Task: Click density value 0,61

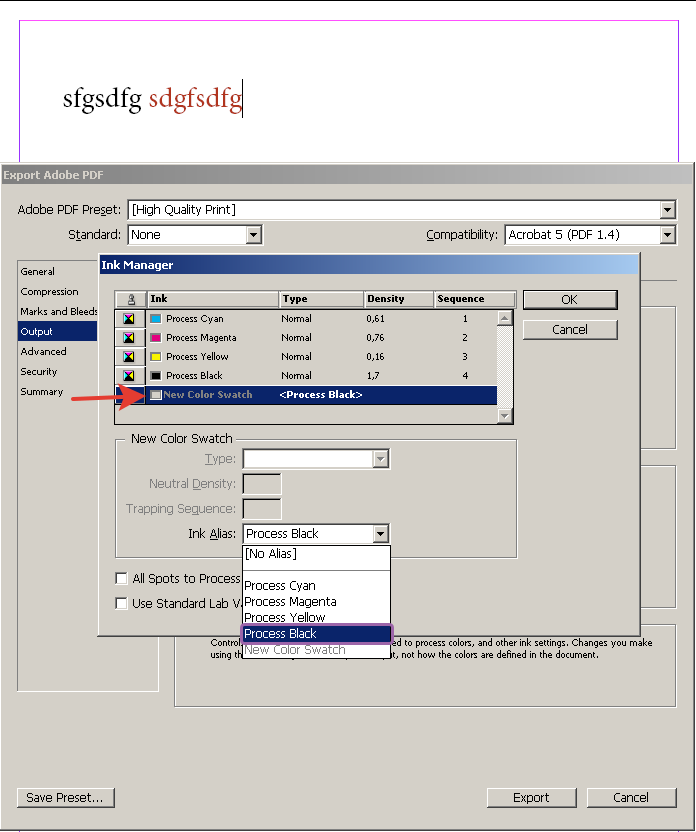Action: (375, 319)
